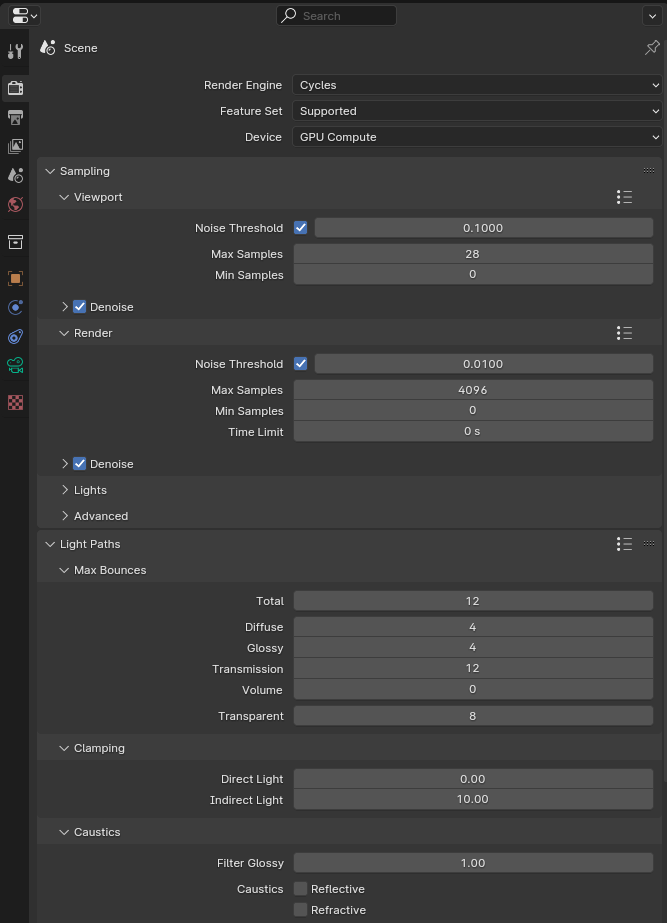Open View Layer properties tab
Image resolution: width=667 pixels, height=923 pixels.
tap(15, 146)
